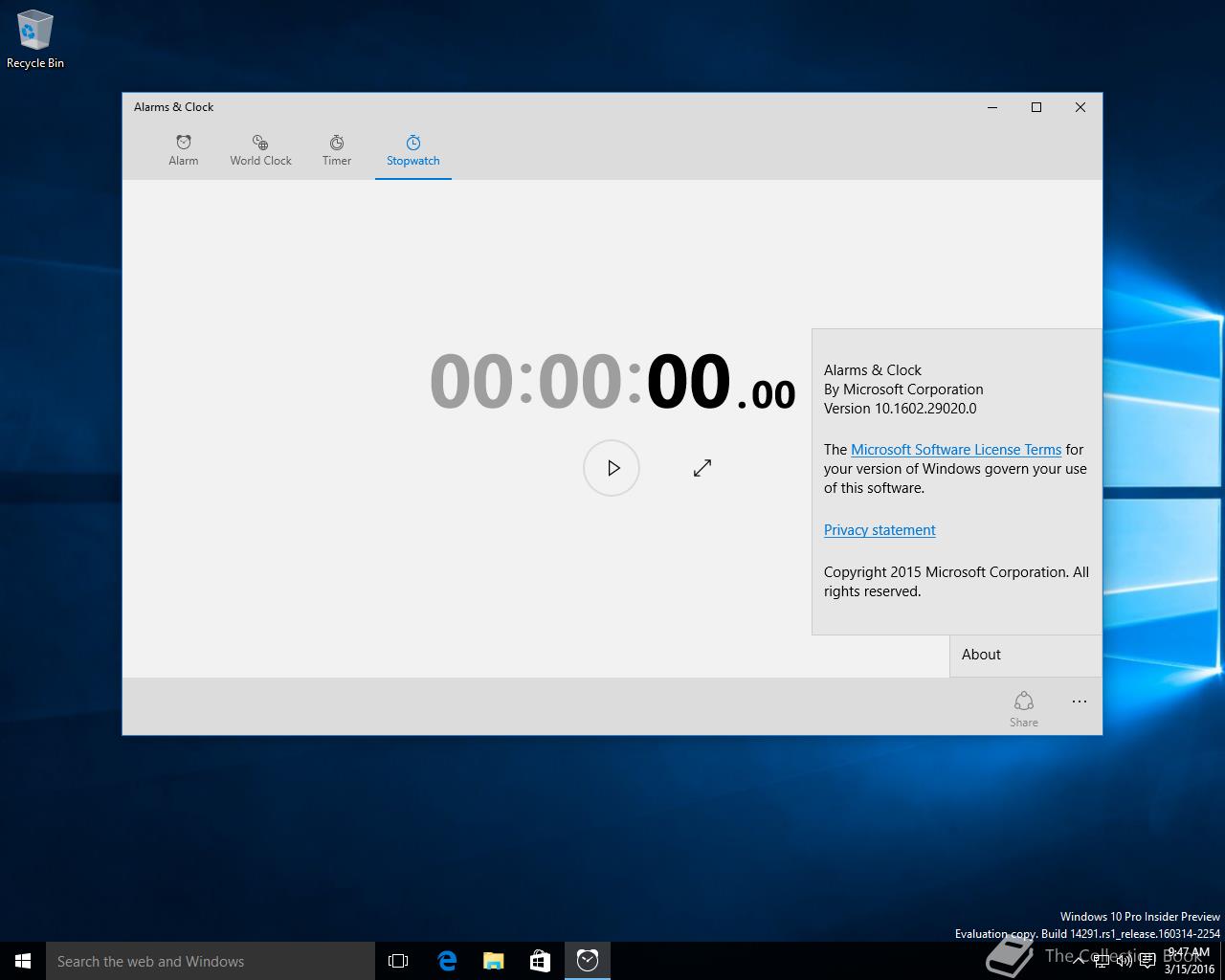Open File Explorer from the taskbar
This screenshot has height=980, width=1225.
[493, 961]
